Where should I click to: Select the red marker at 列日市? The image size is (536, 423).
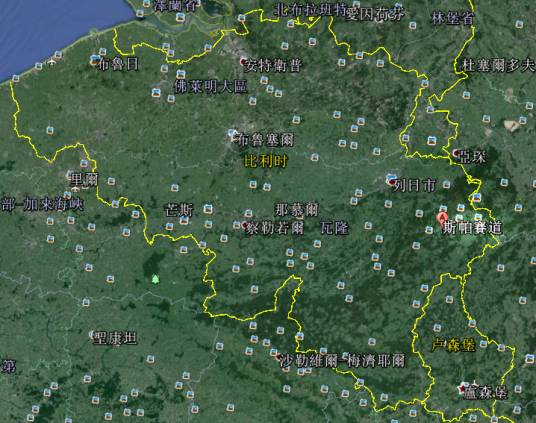point(391,182)
